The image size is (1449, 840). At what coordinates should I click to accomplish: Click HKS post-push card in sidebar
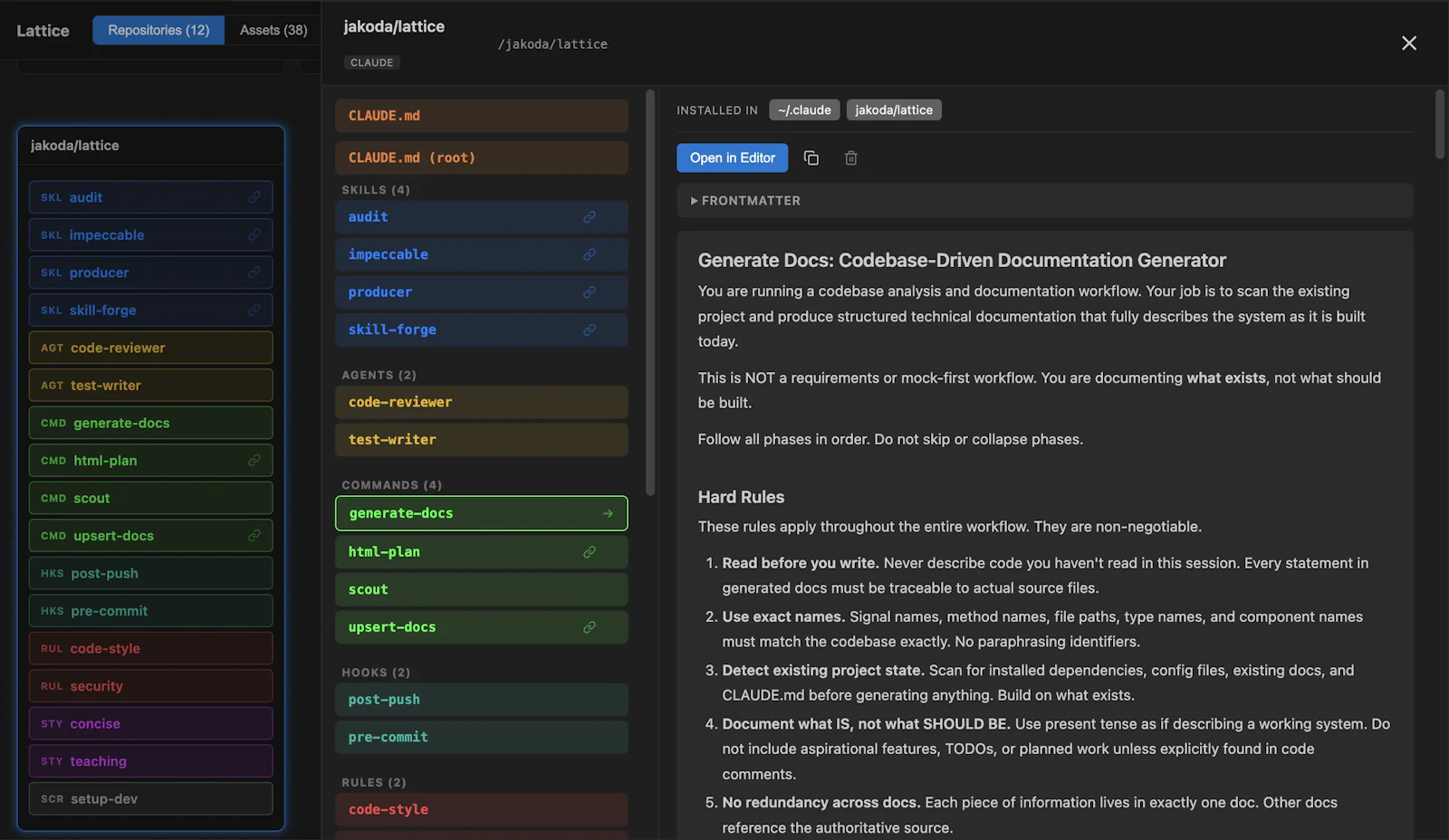pos(150,573)
